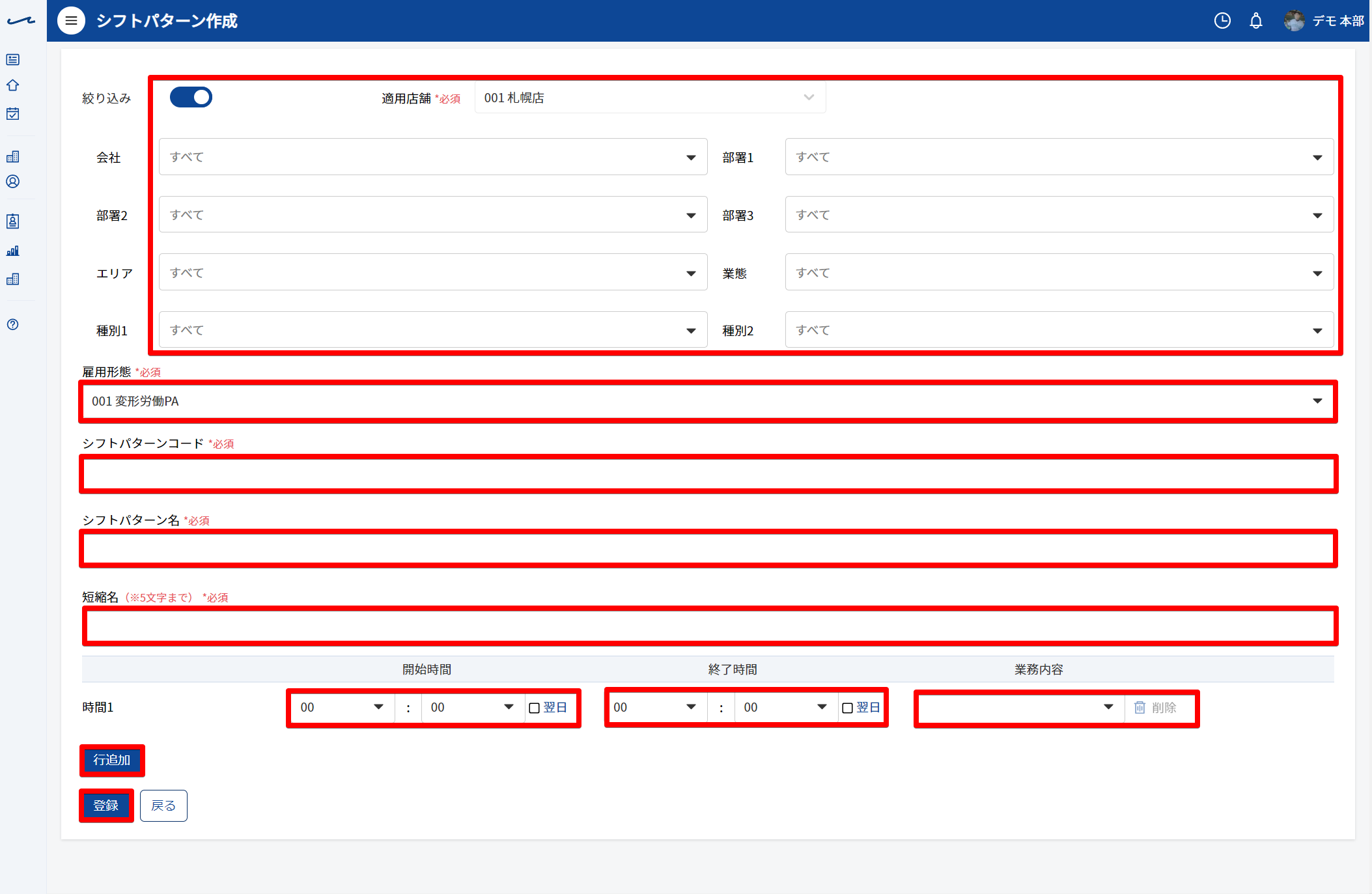Focus the シフトパターン名 input field

click(x=708, y=548)
